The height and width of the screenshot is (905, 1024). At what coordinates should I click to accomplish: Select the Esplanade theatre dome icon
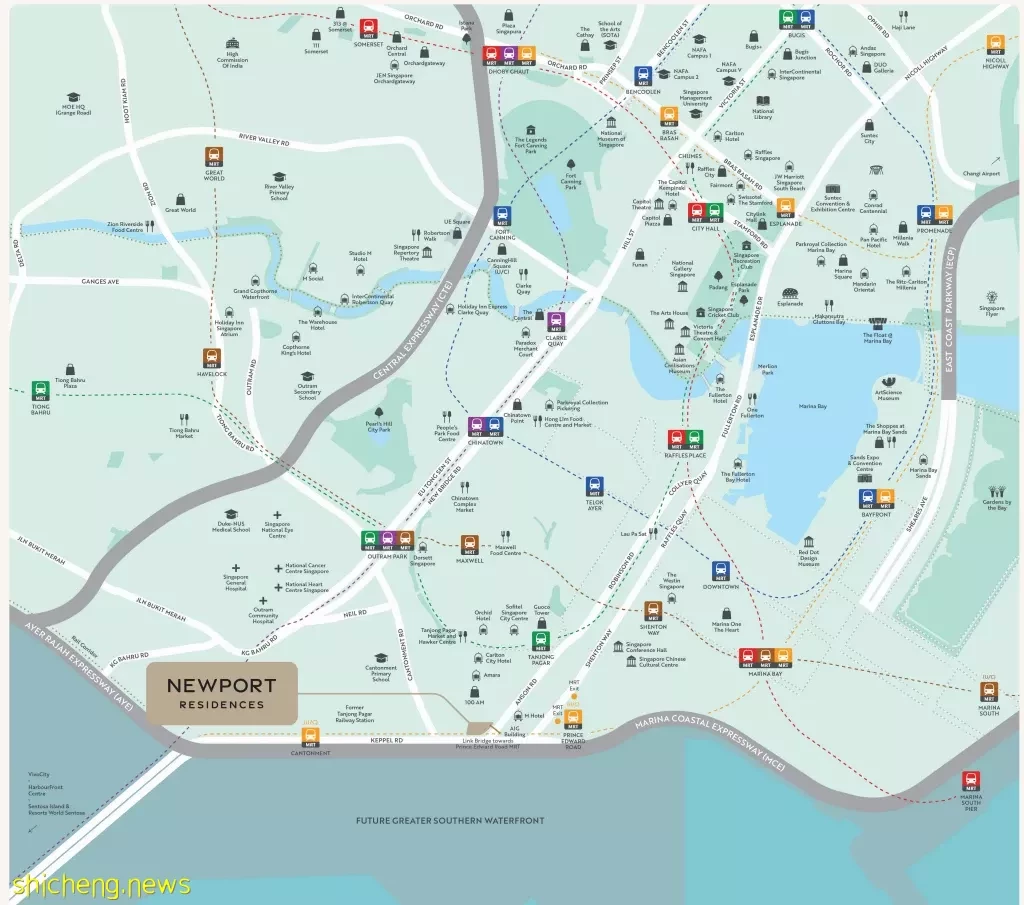coord(790,294)
